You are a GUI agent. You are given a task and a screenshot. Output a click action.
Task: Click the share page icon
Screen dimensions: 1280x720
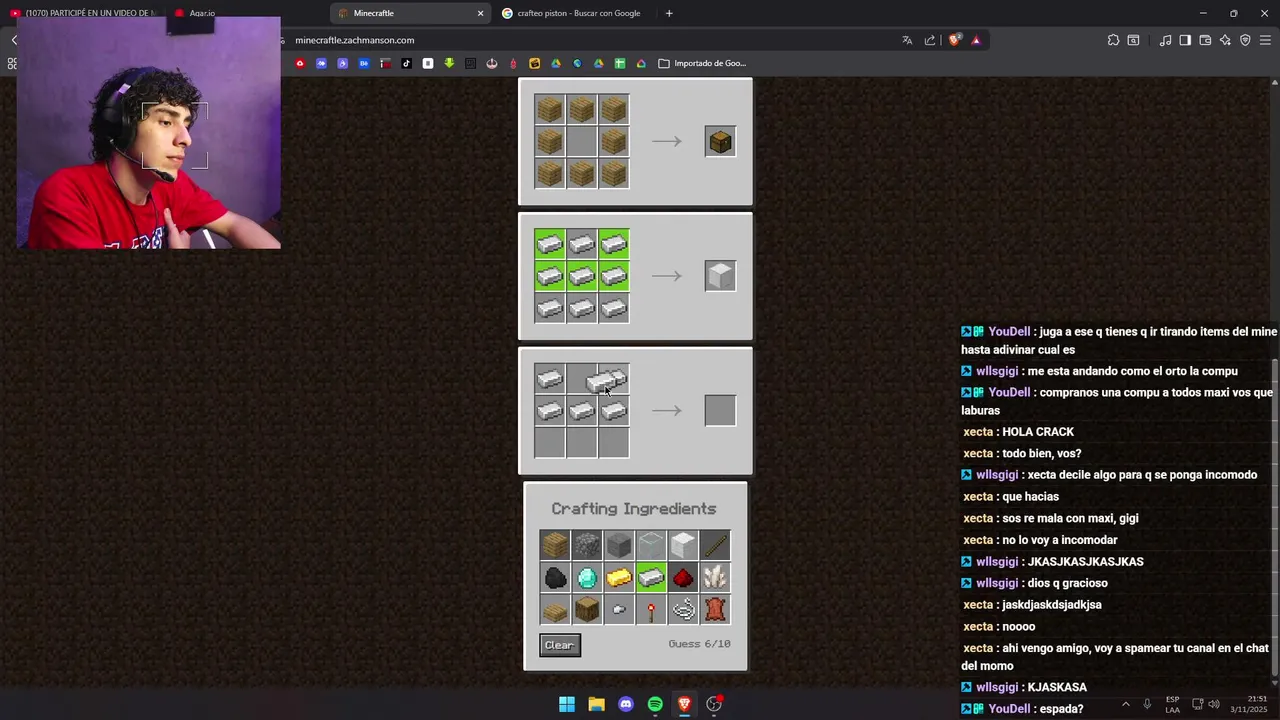[930, 40]
